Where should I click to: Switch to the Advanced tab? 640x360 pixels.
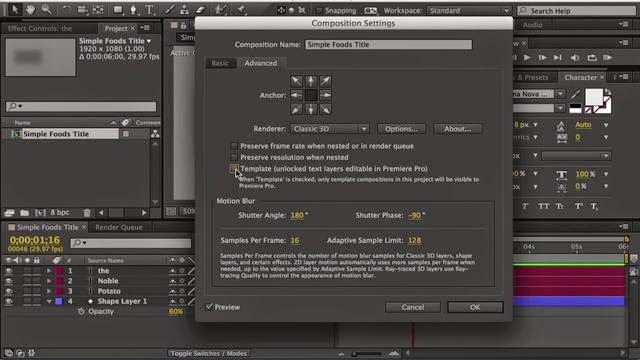(x=261, y=63)
